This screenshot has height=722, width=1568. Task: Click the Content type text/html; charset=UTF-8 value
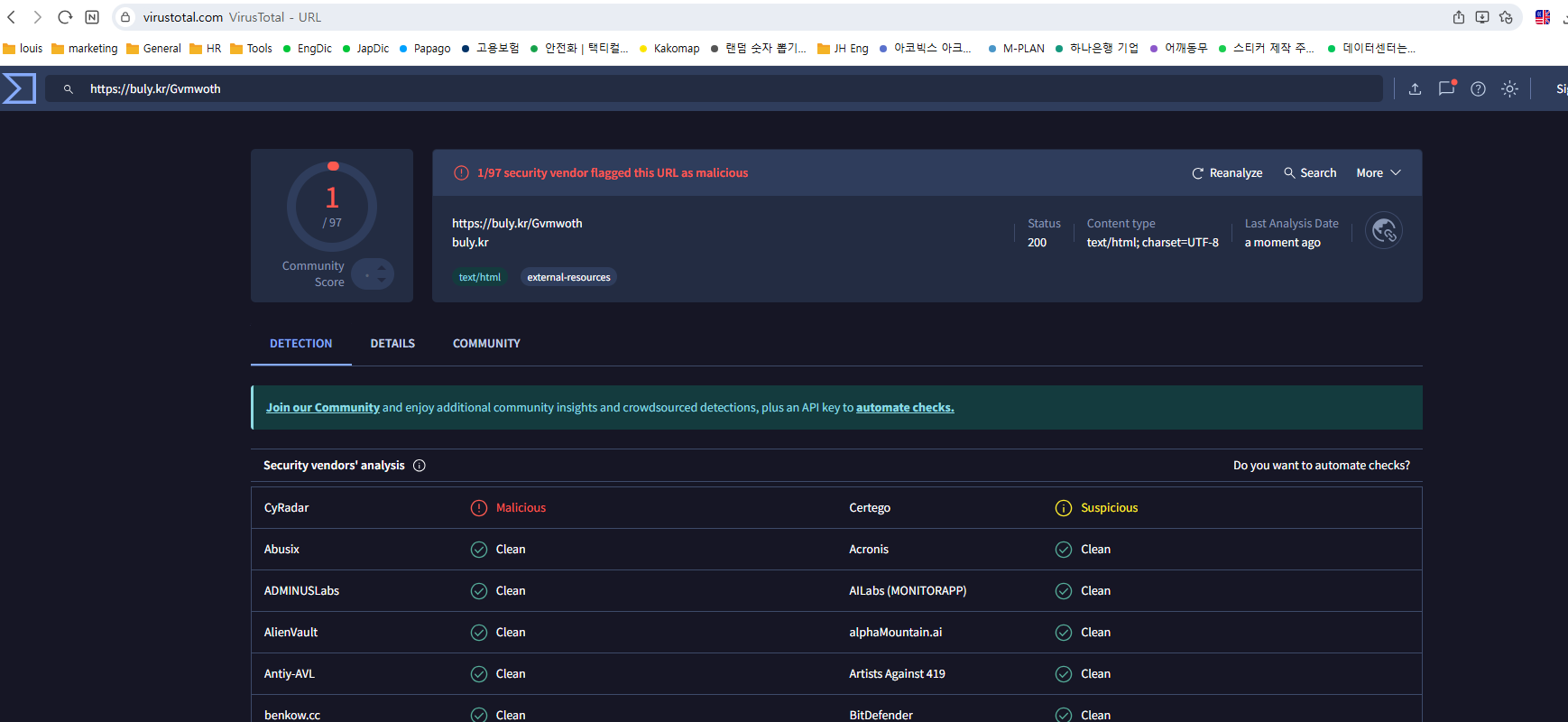point(1152,243)
